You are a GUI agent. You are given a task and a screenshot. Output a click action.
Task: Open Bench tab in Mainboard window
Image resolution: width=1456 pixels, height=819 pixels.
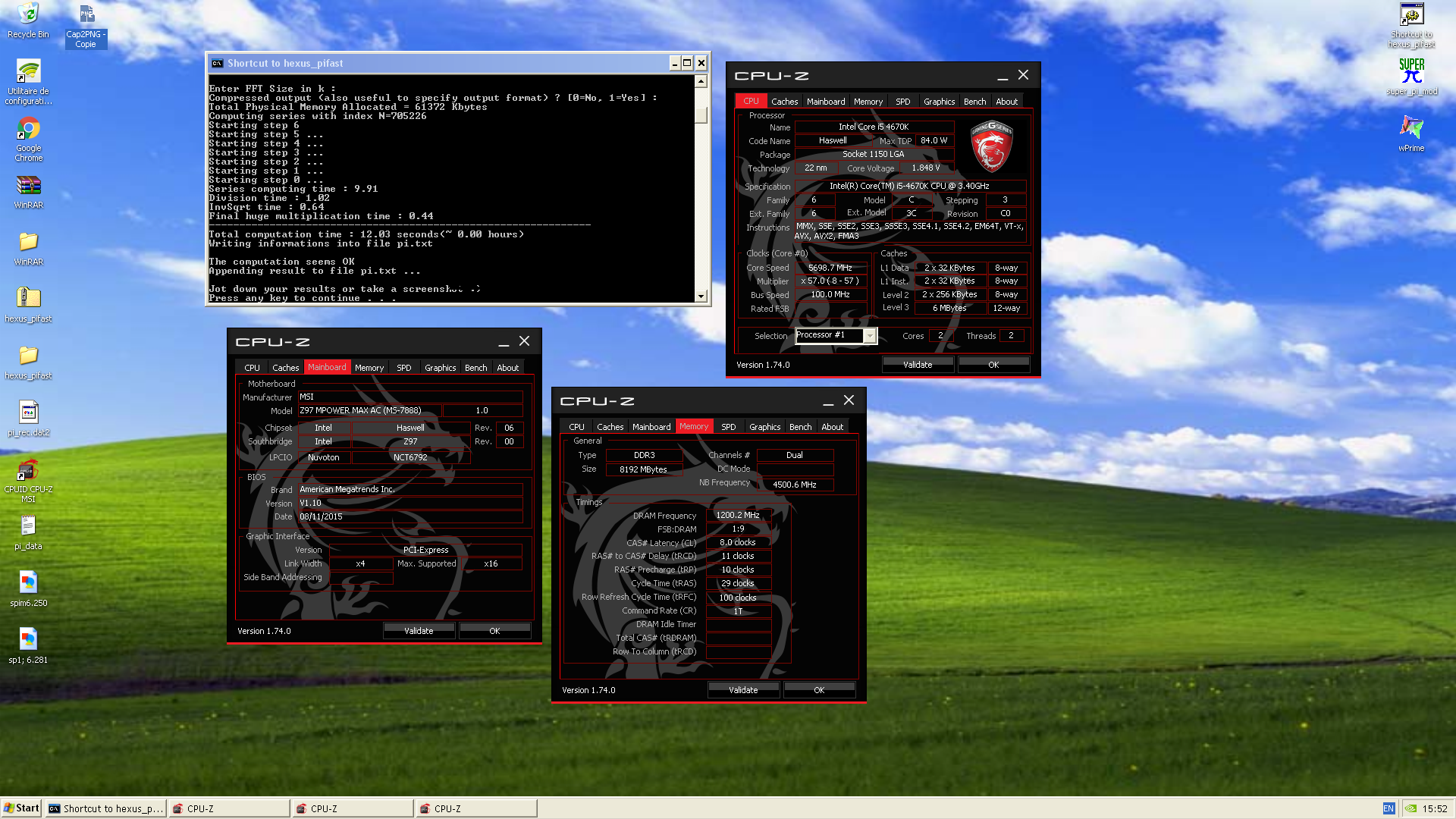click(x=475, y=368)
